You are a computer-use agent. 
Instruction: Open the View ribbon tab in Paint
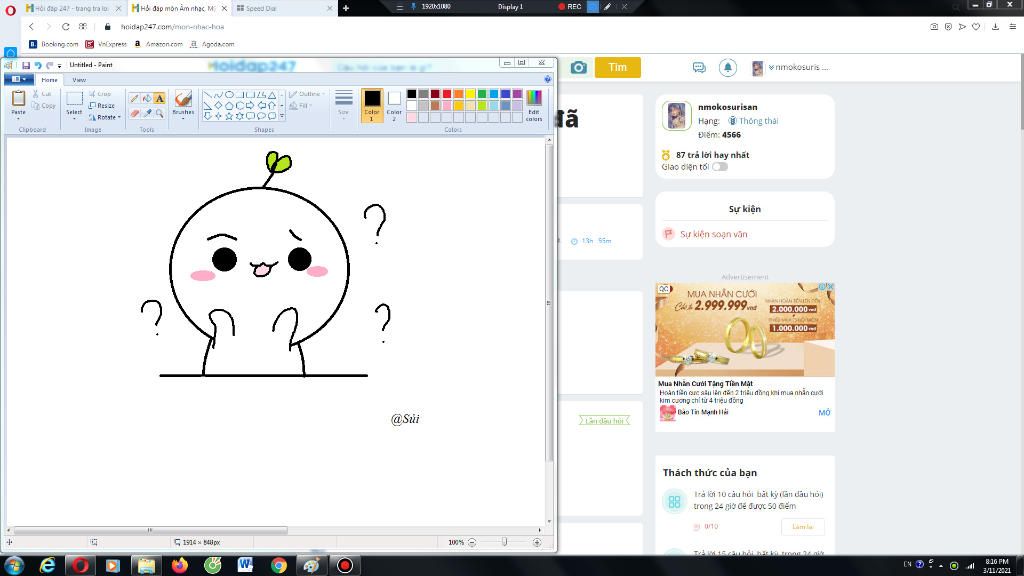tap(79, 80)
